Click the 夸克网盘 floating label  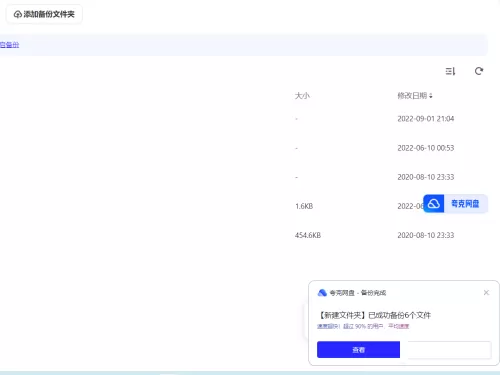(465, 204)
